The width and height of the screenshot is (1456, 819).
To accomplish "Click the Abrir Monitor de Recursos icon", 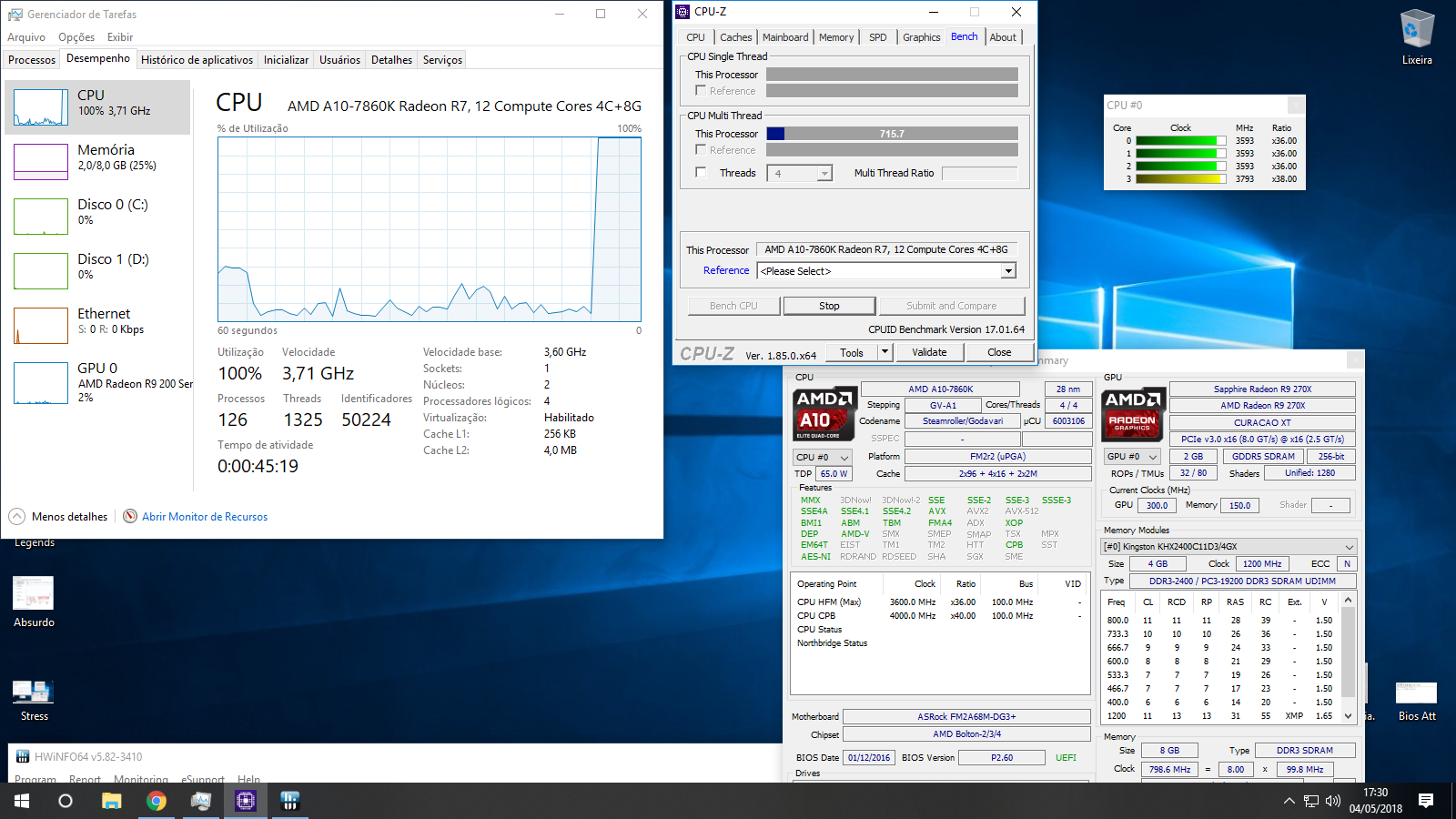I will (x=130, y=516).
